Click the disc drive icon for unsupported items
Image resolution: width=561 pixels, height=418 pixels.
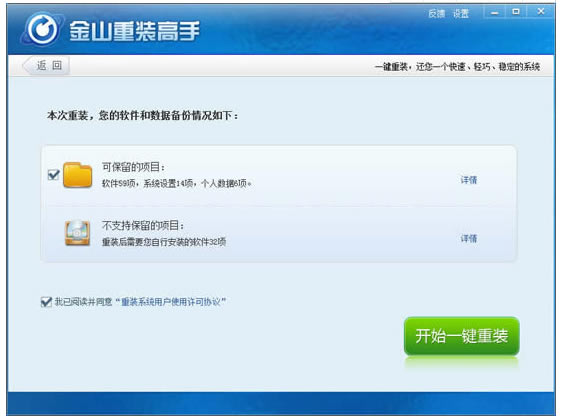(77, 233)
